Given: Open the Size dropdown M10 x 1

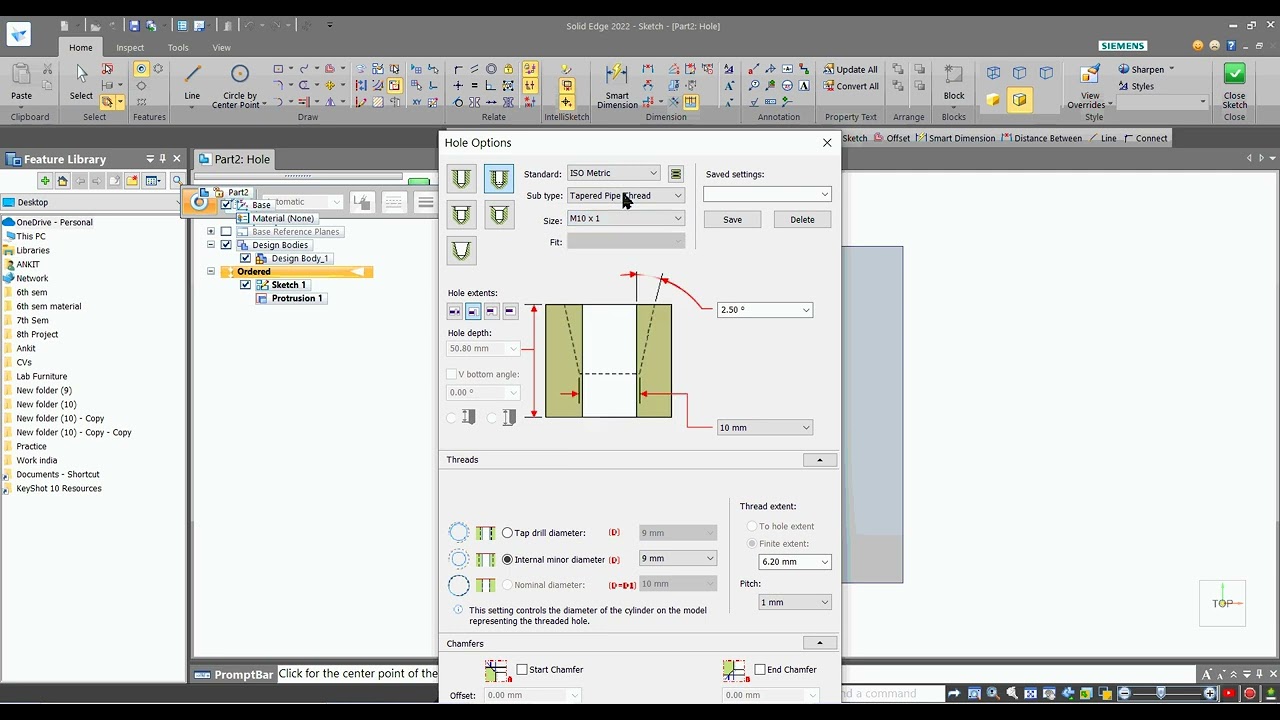Looking at the screenshot, I should click(626, 219).
